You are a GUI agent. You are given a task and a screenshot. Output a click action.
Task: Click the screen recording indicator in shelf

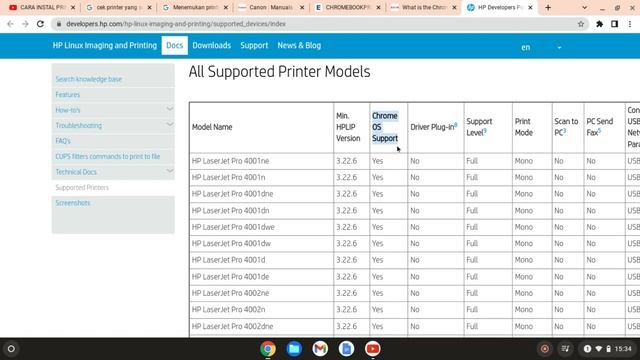(544, 349)
